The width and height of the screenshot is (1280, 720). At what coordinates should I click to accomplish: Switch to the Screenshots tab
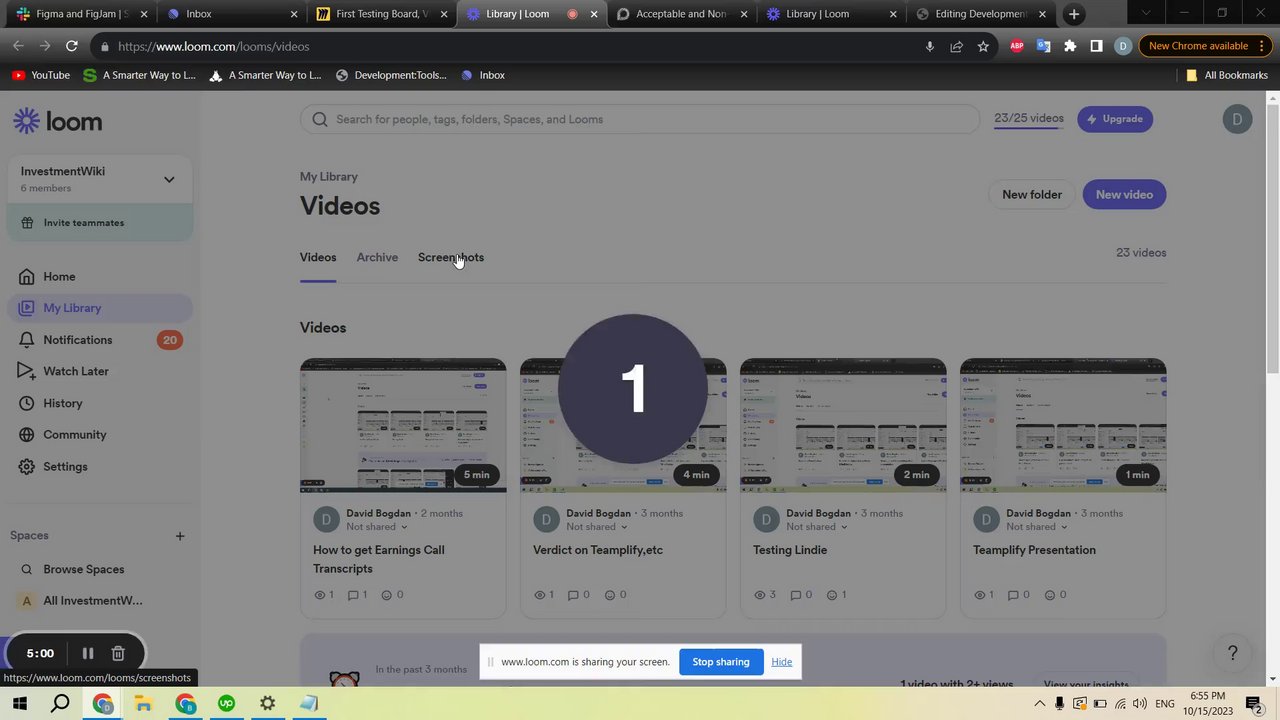click(451, 258)
